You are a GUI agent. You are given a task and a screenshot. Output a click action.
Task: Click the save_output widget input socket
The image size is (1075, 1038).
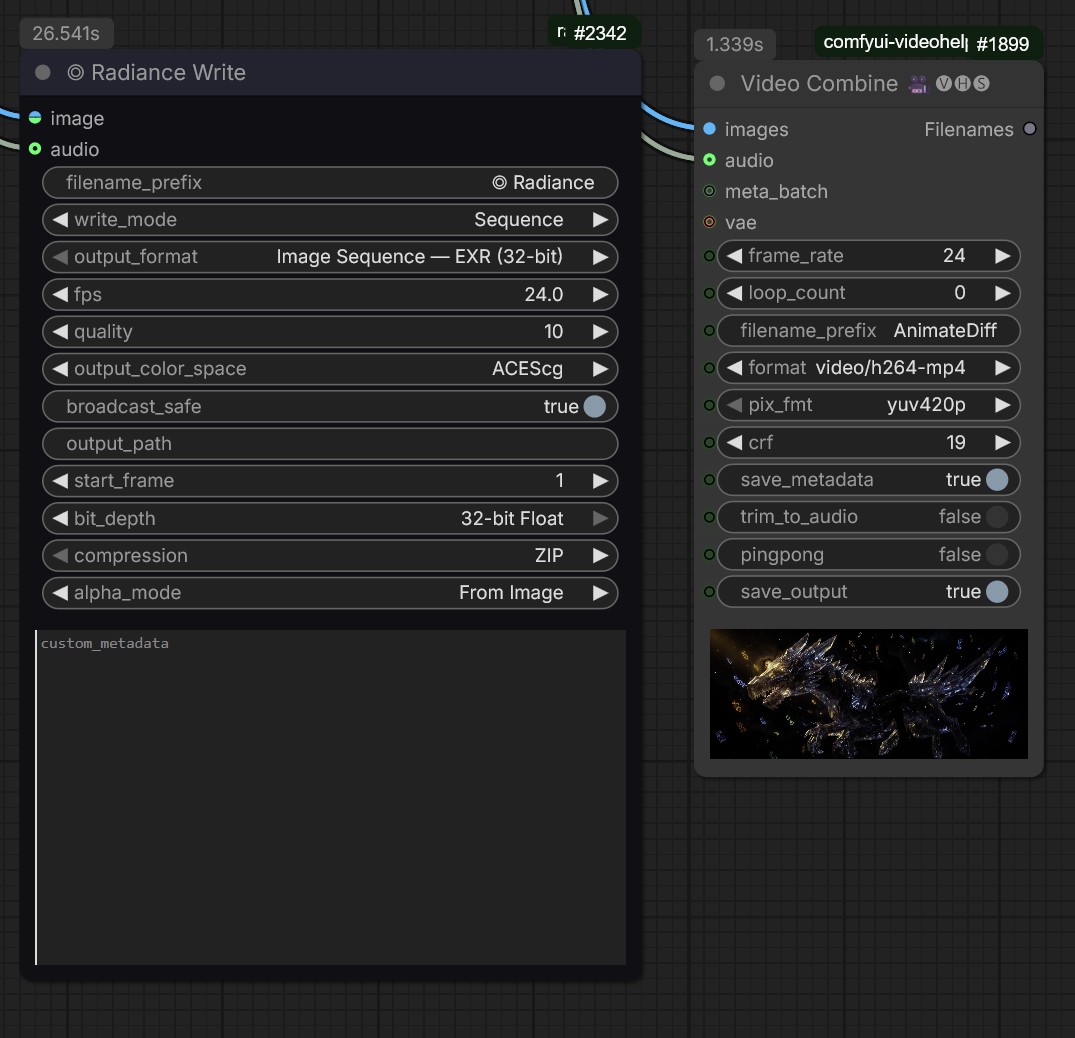[x=710, y=592]
